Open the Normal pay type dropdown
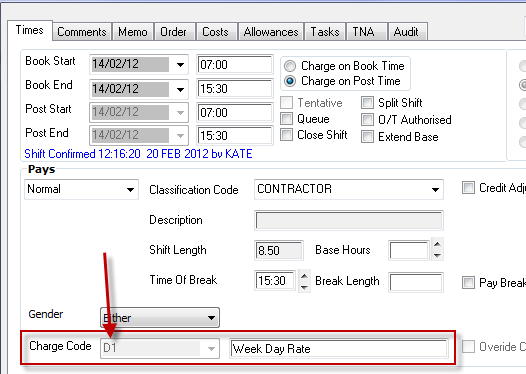The width and height of the screenshot is (526, 374). point(130,190)
